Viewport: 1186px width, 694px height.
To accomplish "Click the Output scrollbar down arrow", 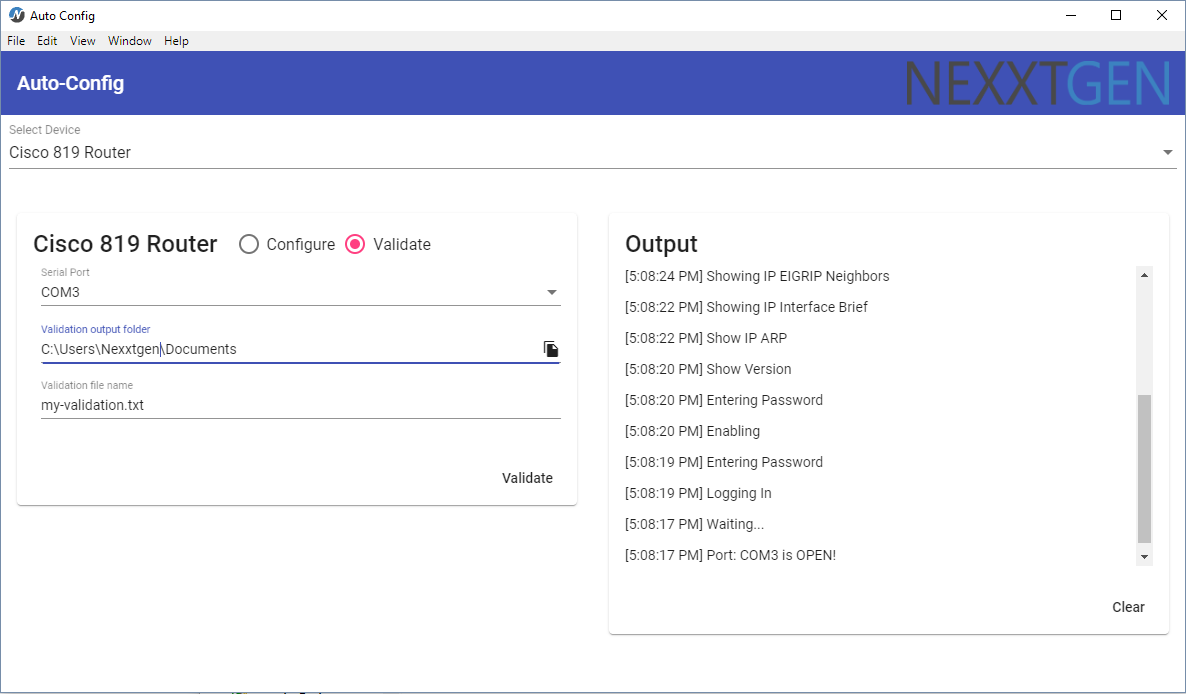I will click(x=1144, y=557).
